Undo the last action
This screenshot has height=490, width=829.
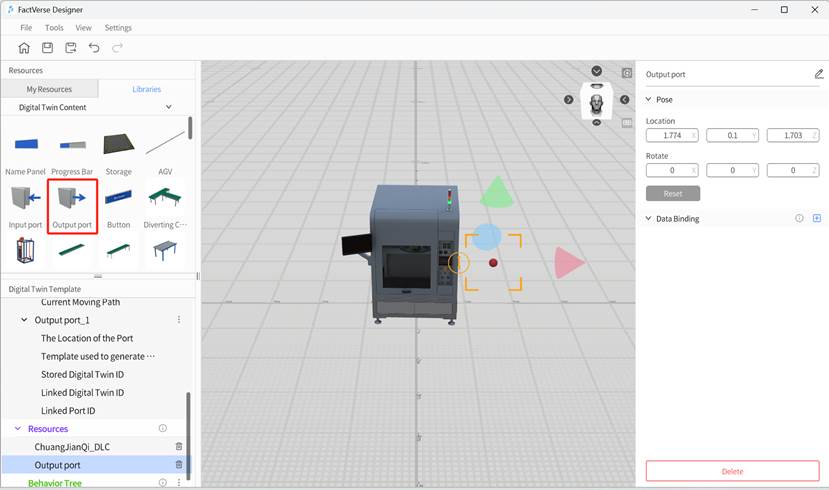(x=94, y=48)
